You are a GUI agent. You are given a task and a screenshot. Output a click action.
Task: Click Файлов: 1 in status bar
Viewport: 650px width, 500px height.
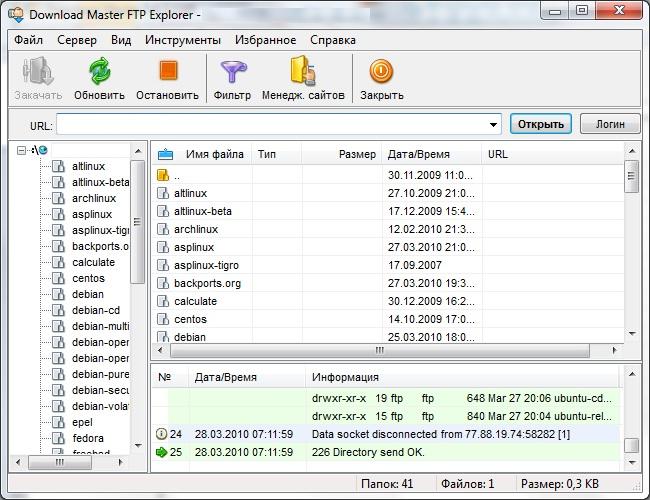(467, 484)
